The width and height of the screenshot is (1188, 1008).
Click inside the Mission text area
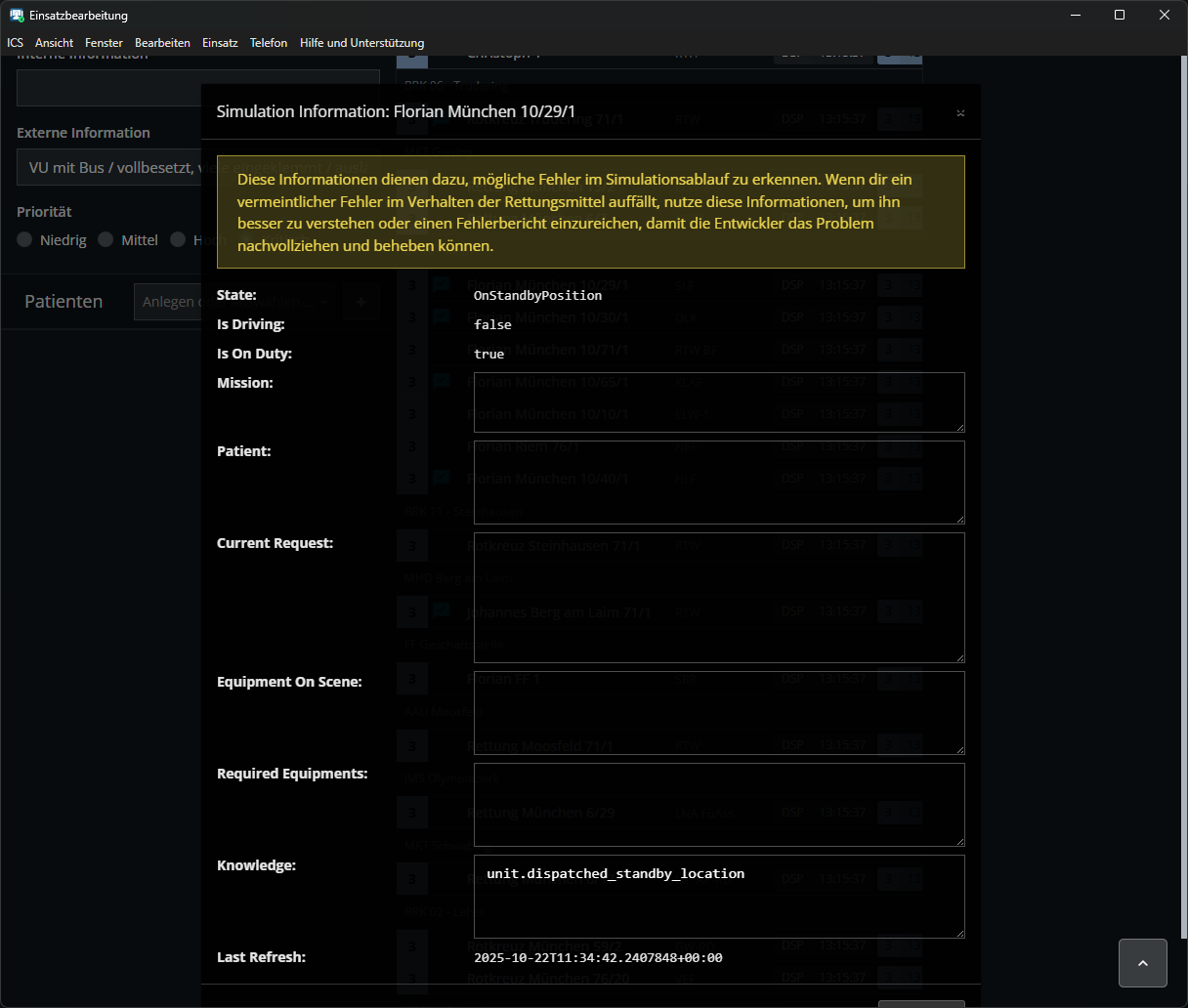pos(718,401)
